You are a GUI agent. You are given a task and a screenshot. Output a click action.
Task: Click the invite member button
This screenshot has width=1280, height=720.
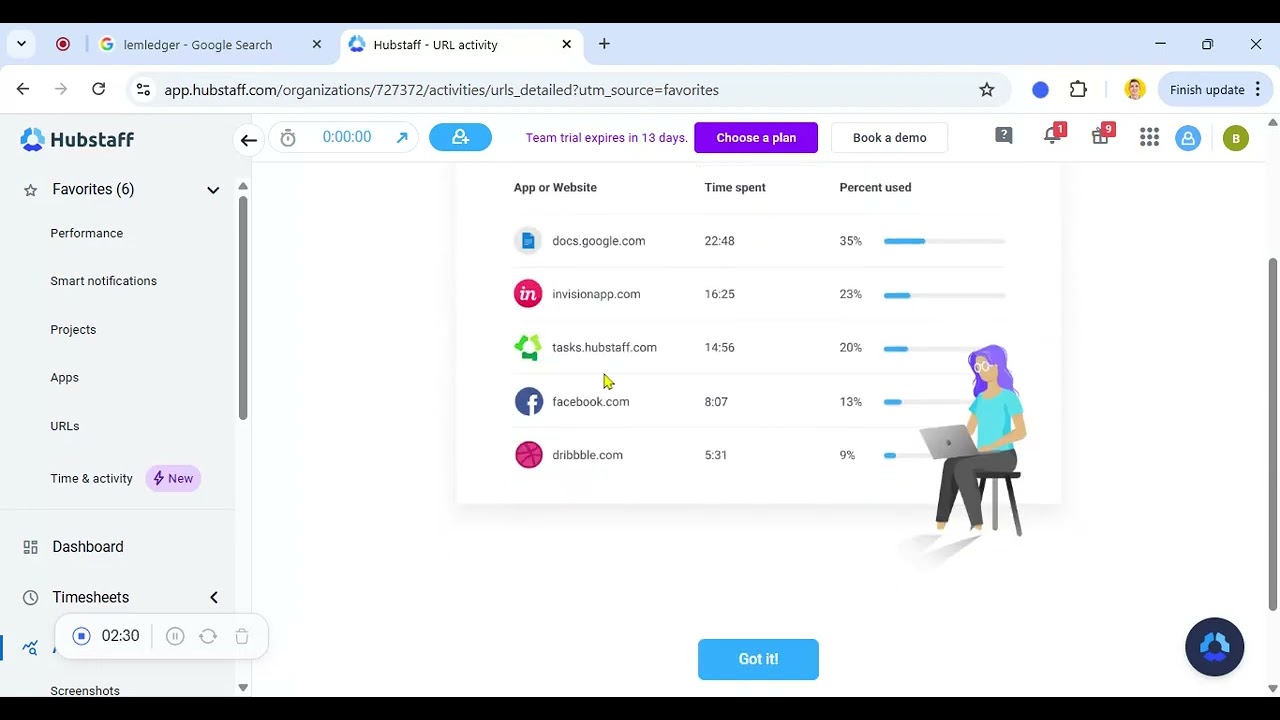[x=460, y=137]
